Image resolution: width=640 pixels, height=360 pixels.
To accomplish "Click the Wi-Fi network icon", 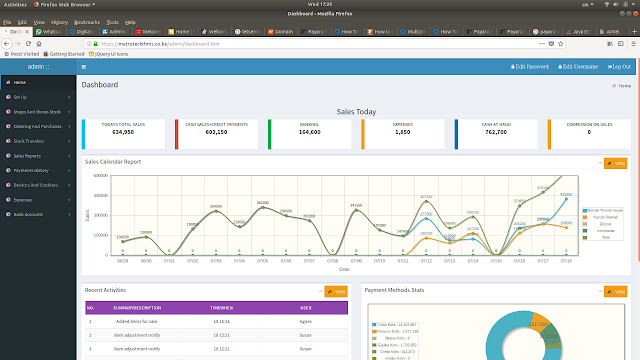I will [607, 4].
